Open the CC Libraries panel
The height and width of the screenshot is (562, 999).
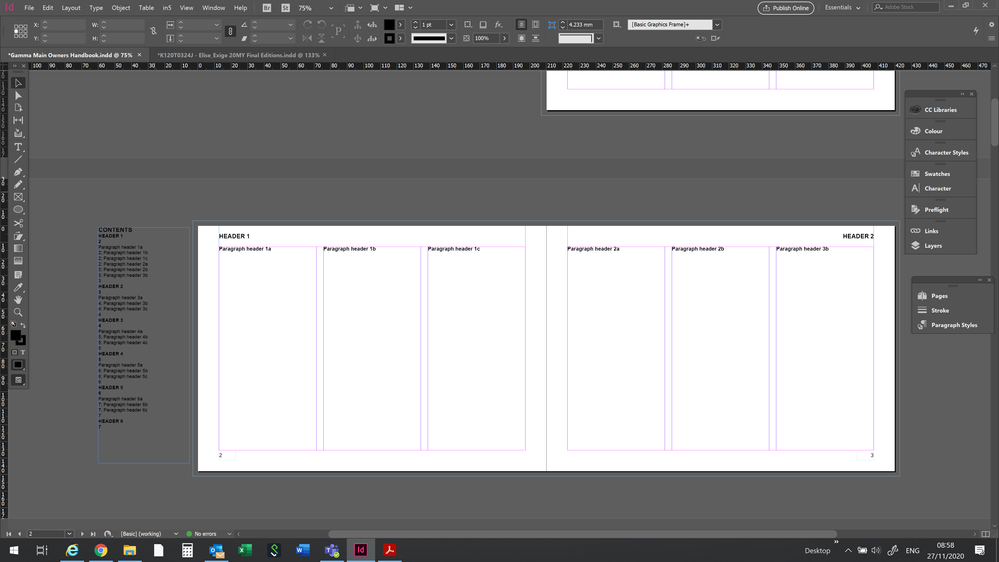point(940,110)
